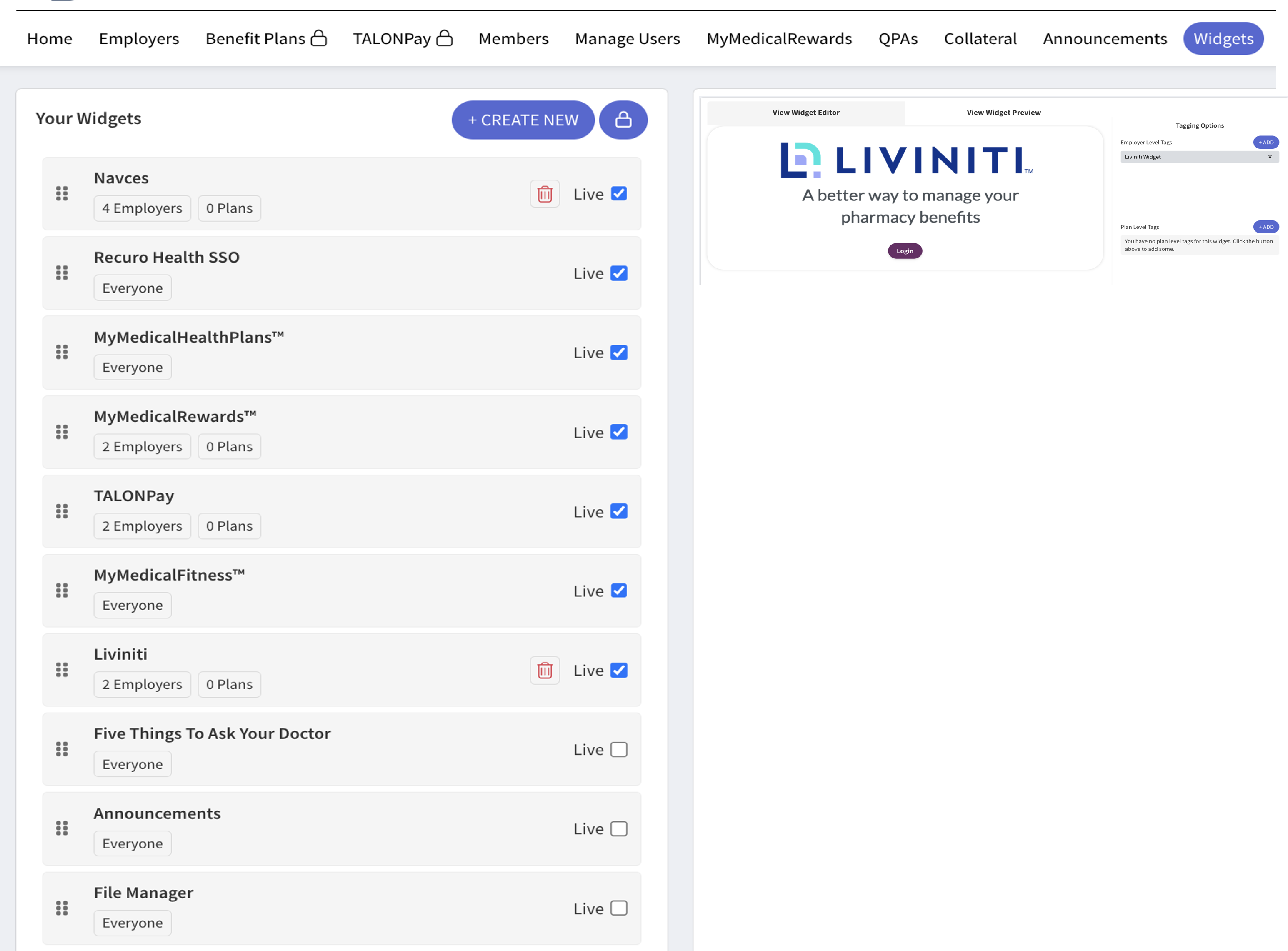Click drag handle for TALONPay widget
Viewport: 1288px width, 951px height.
(62, 511)
